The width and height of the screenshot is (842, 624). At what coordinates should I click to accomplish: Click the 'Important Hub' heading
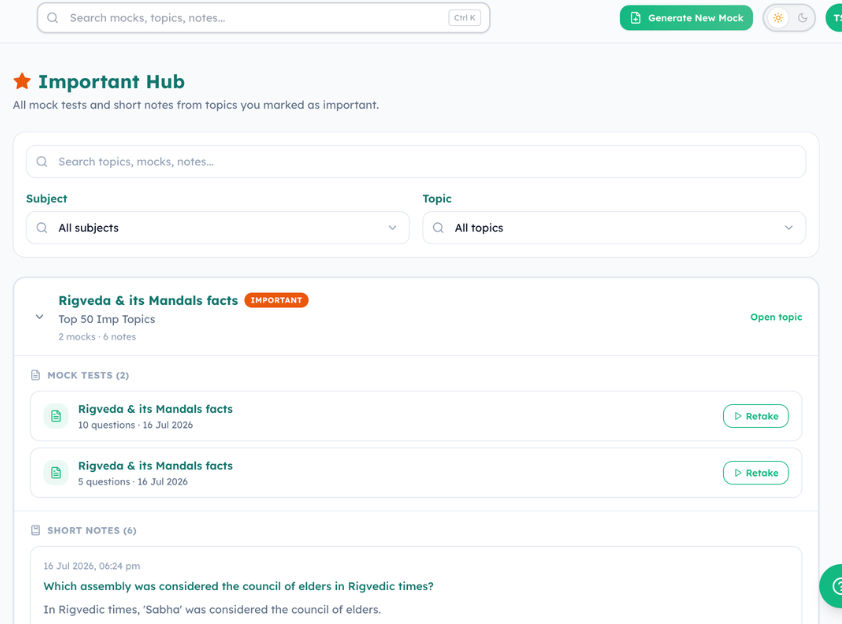(x=111, y=82)
